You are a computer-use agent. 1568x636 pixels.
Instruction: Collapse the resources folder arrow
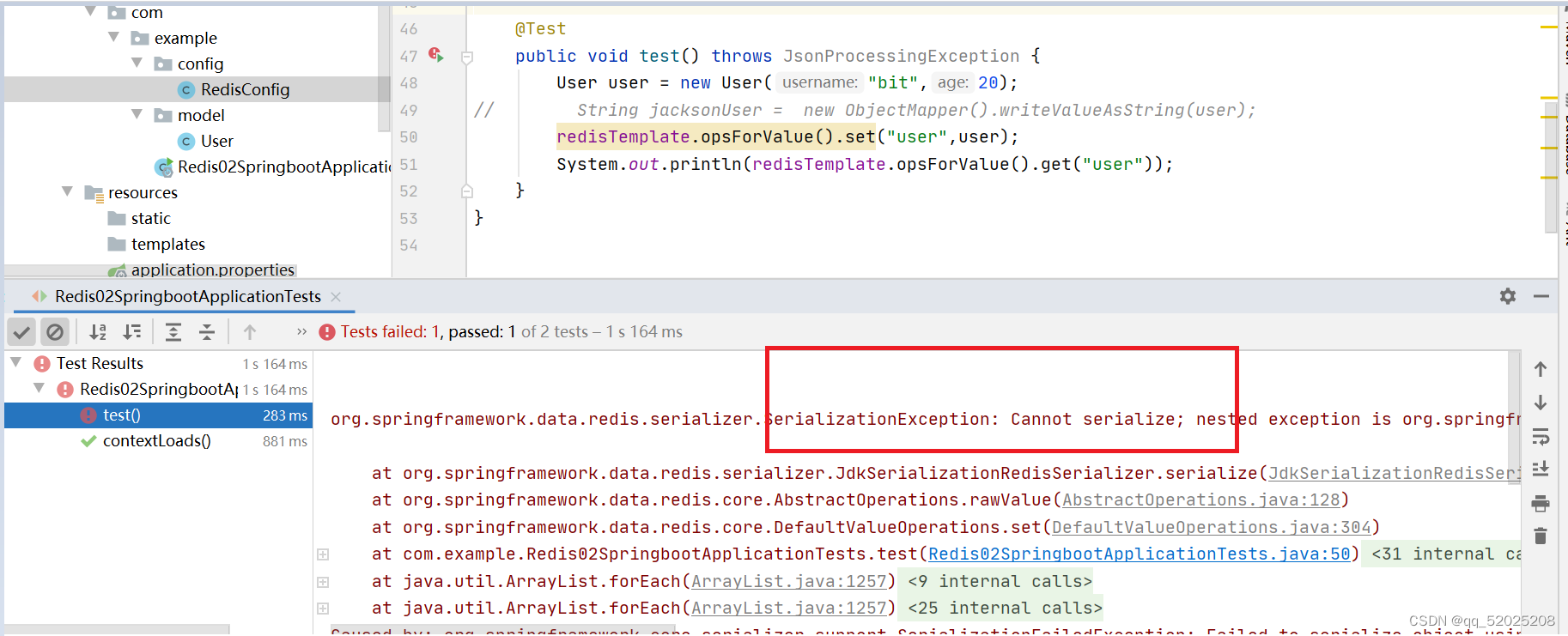click(68, 191)
